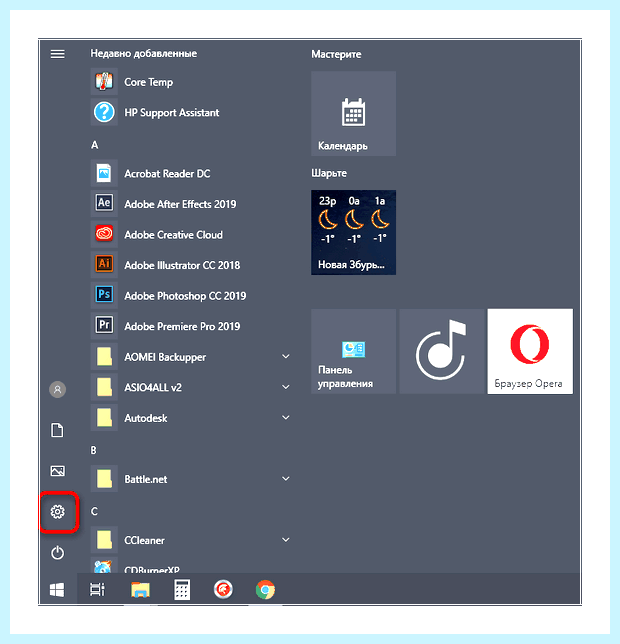The height and width of the screenshot is (644, 620).
Task: Click the Мастерите tile group title
Action: [336, 54]
